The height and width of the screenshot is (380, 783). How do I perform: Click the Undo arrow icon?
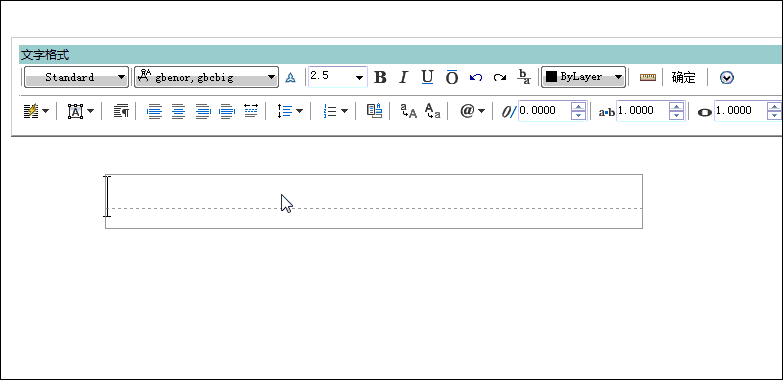[x=476, y=77]
